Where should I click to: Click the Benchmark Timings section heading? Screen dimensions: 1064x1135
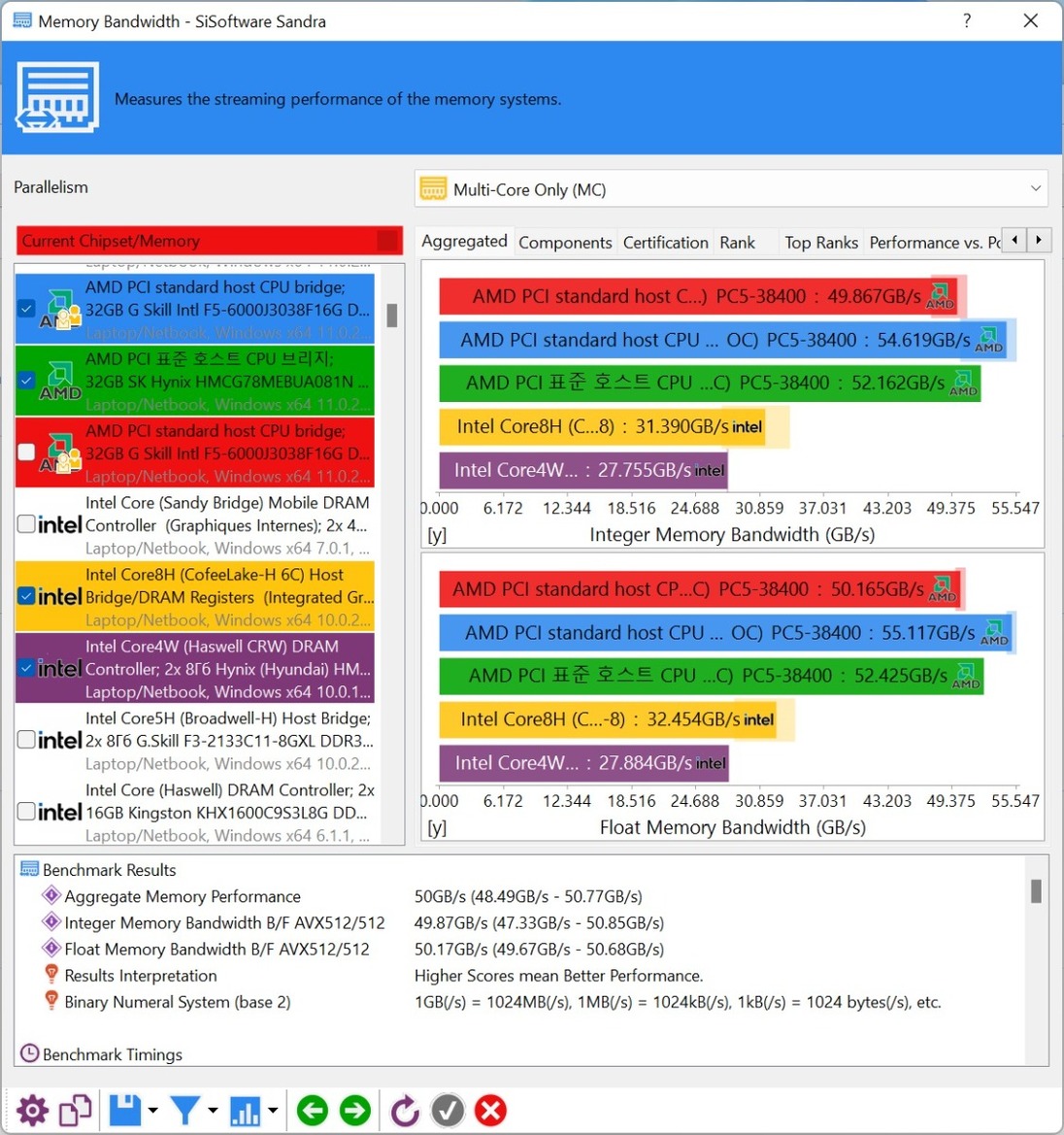point(113,1054)
